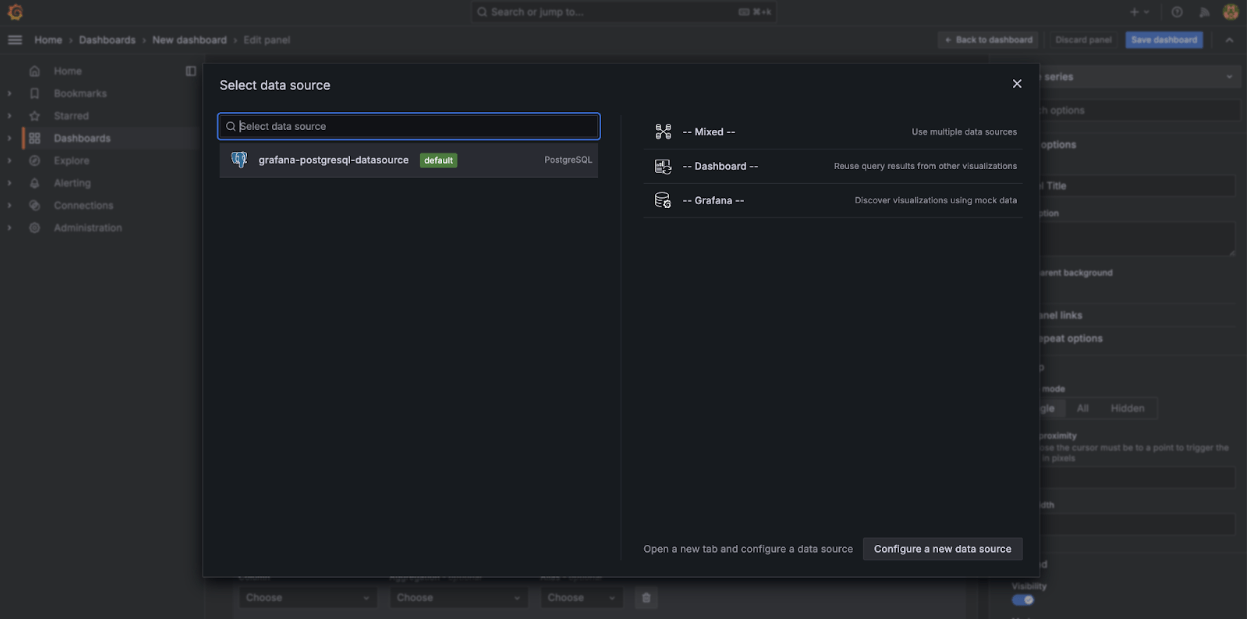Open Connections in the sidebar menu
The image size is (1247, 619).
point(84,205)
